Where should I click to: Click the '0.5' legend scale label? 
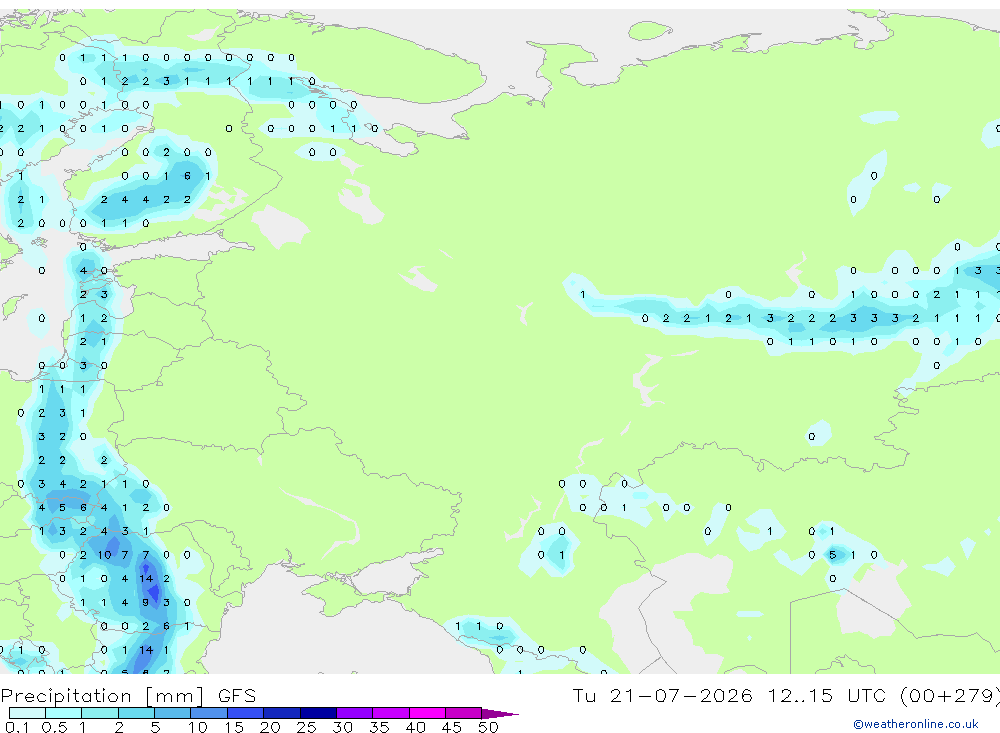tap(54, 727)
